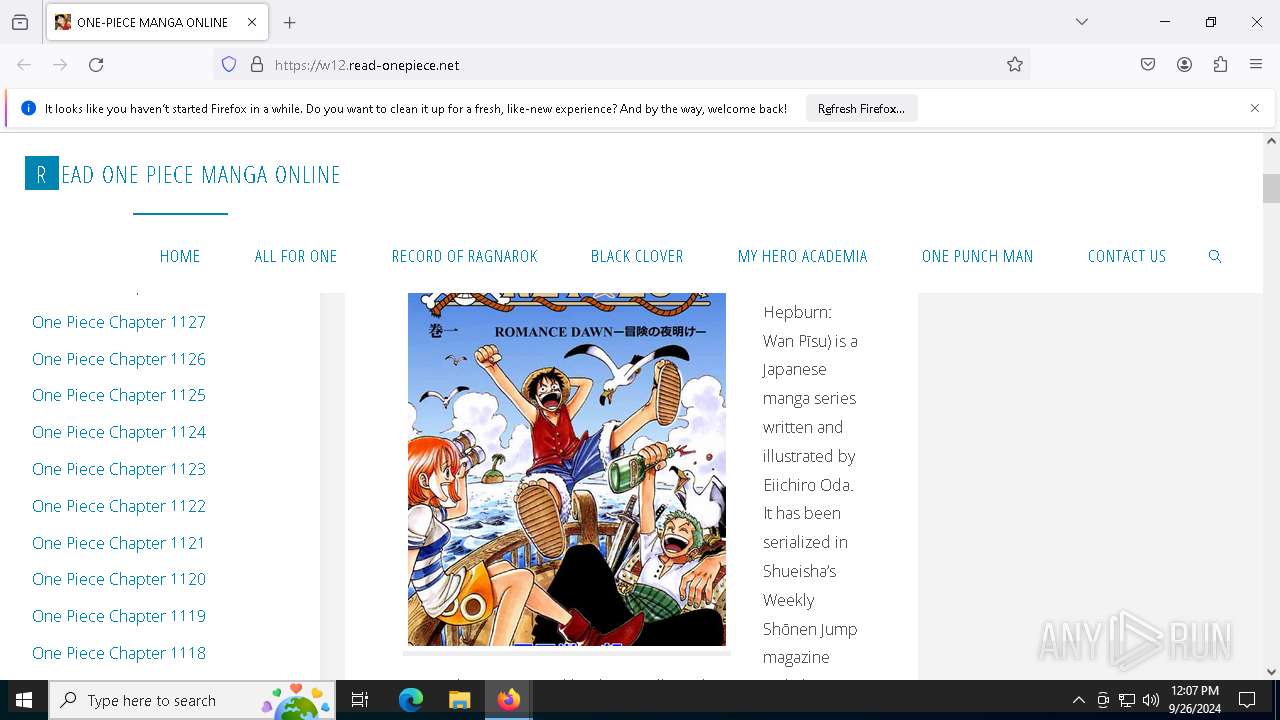Image resolution: width=1280 pixels, height=720 pixels.
Task: Open One Piece Chapter 1127 link
Action: [119, 322]
